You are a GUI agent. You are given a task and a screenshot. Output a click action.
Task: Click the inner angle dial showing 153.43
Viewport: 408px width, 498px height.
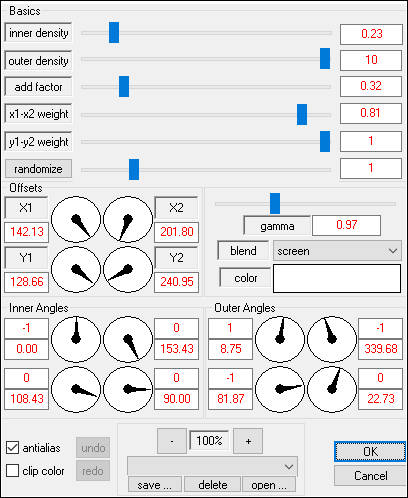tap(128, 339)
